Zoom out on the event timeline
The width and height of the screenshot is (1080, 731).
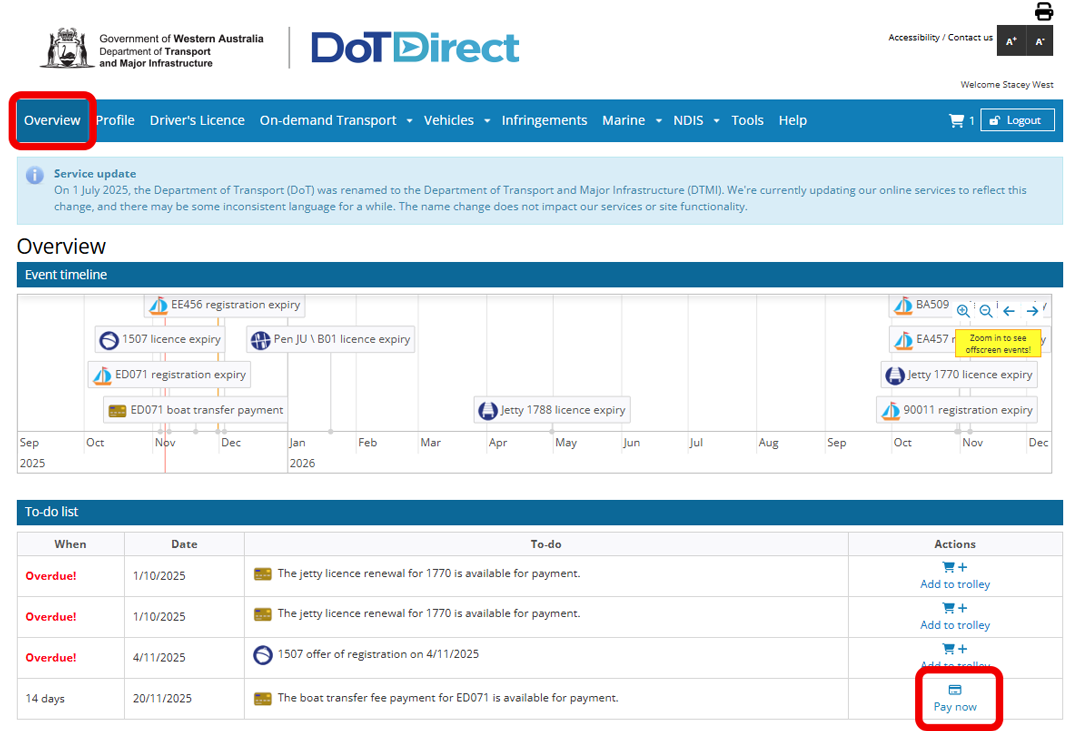point(986,311)
